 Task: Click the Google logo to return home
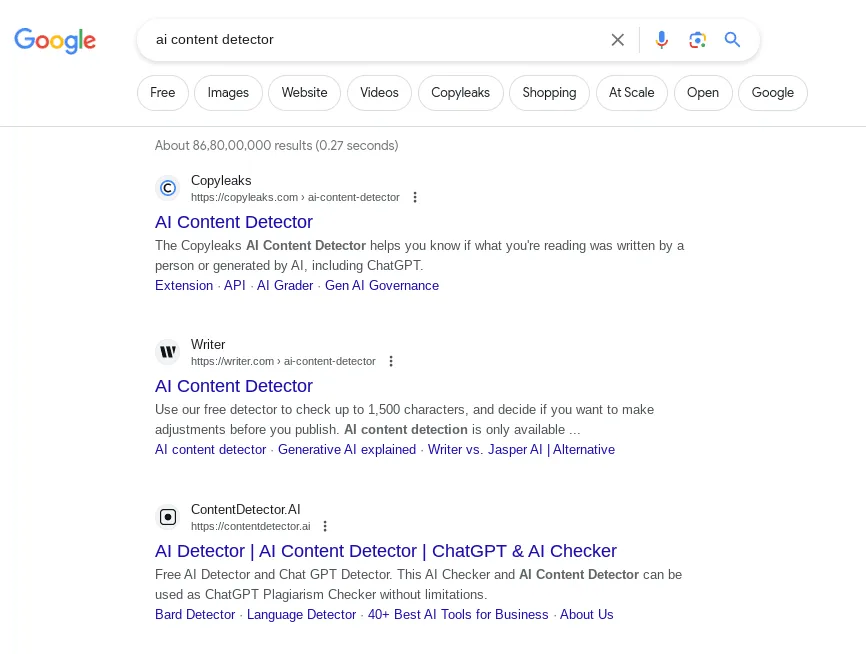(x=55, y=41)
